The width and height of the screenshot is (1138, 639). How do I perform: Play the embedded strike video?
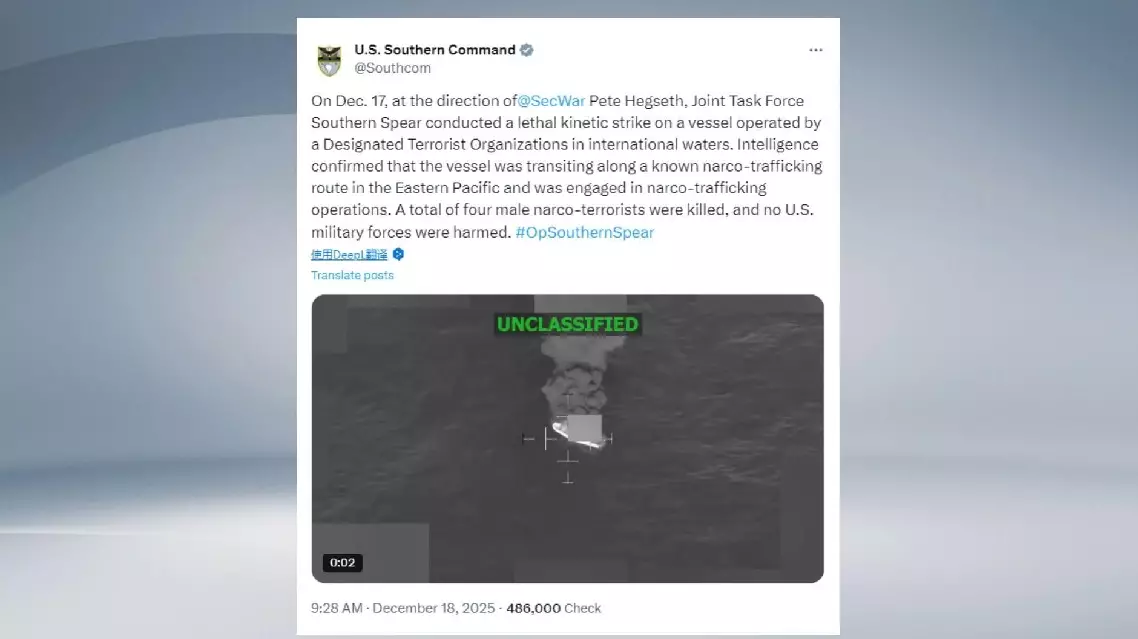click(x=568, y=438)
